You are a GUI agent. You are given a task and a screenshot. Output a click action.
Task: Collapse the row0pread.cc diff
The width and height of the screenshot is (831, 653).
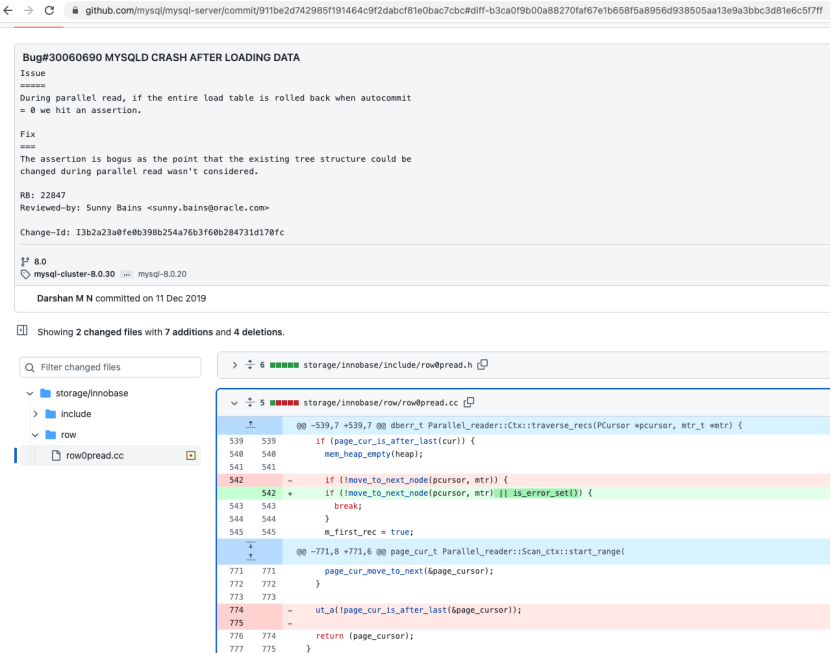coord(234,402)
